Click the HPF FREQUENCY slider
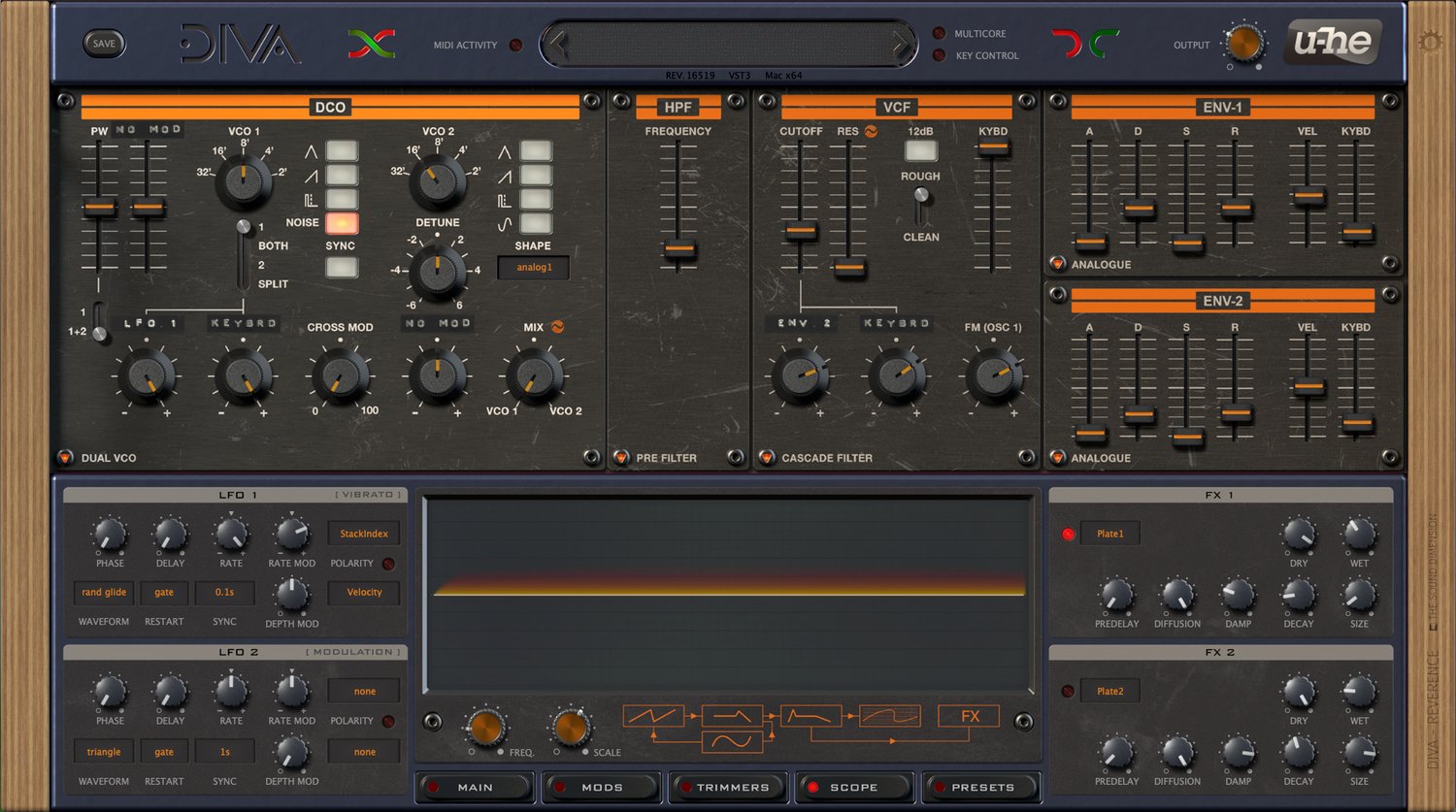This screenshot has height=812, width=1456. pos(679,248)
